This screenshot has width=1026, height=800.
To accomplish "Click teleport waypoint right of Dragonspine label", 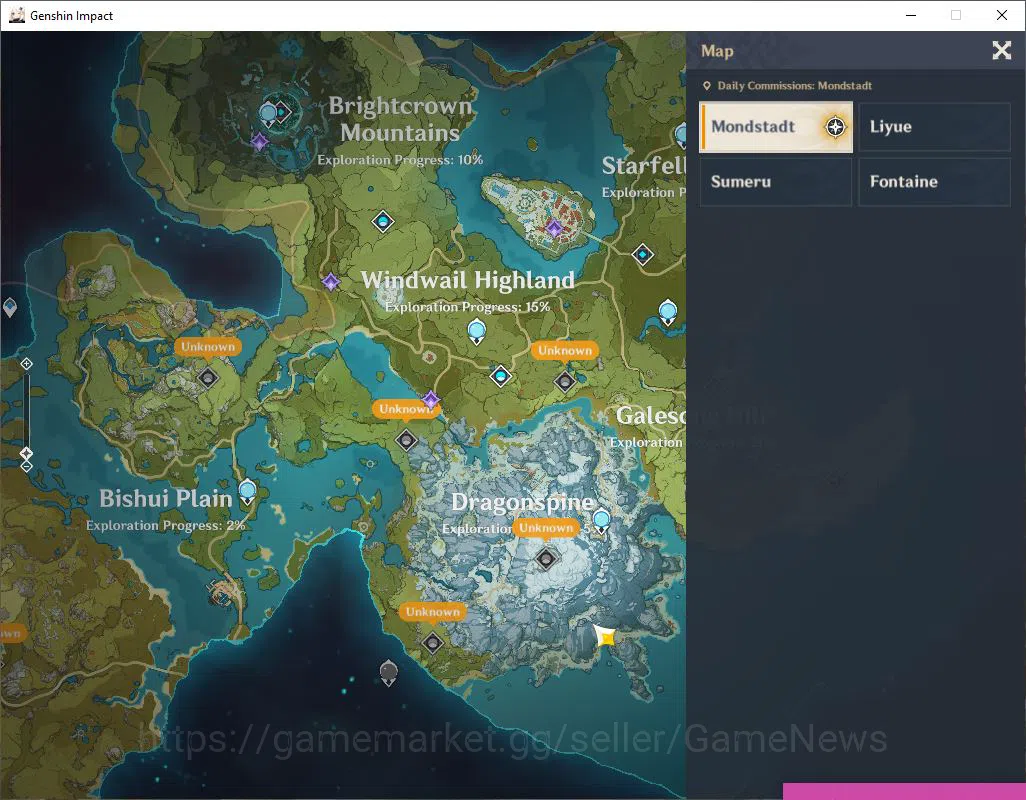I will tap(601, 521).
